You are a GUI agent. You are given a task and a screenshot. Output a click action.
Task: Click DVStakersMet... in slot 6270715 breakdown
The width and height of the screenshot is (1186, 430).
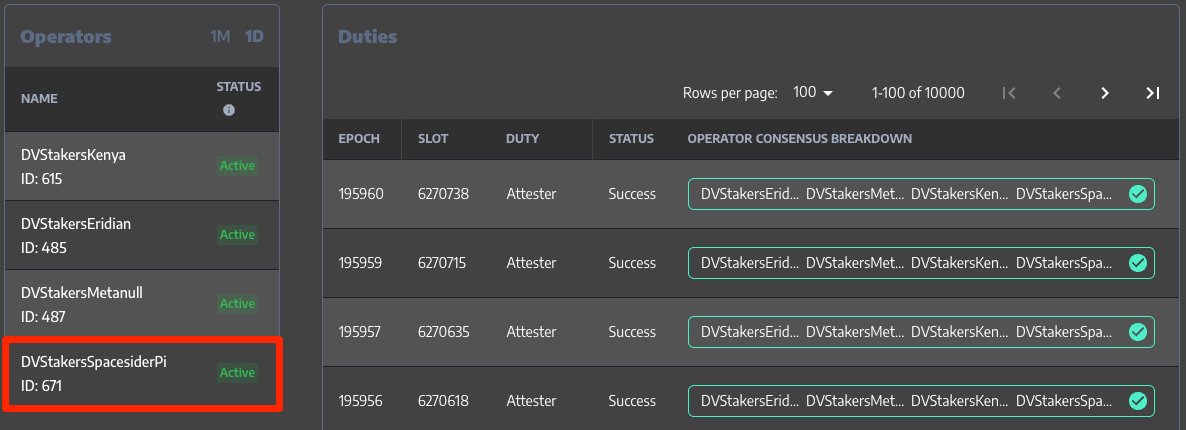pos(855,263)
